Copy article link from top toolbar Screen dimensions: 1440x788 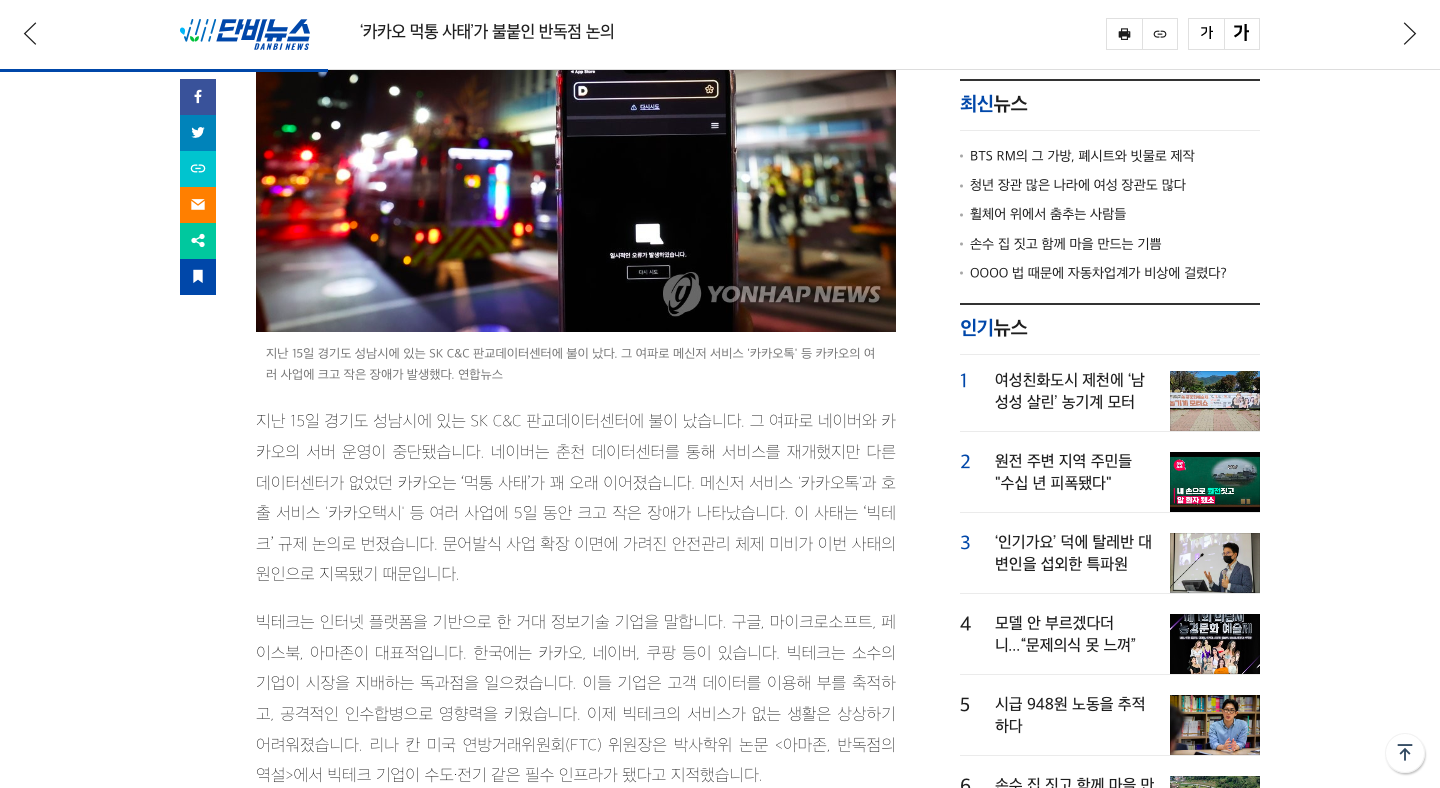1160,34
